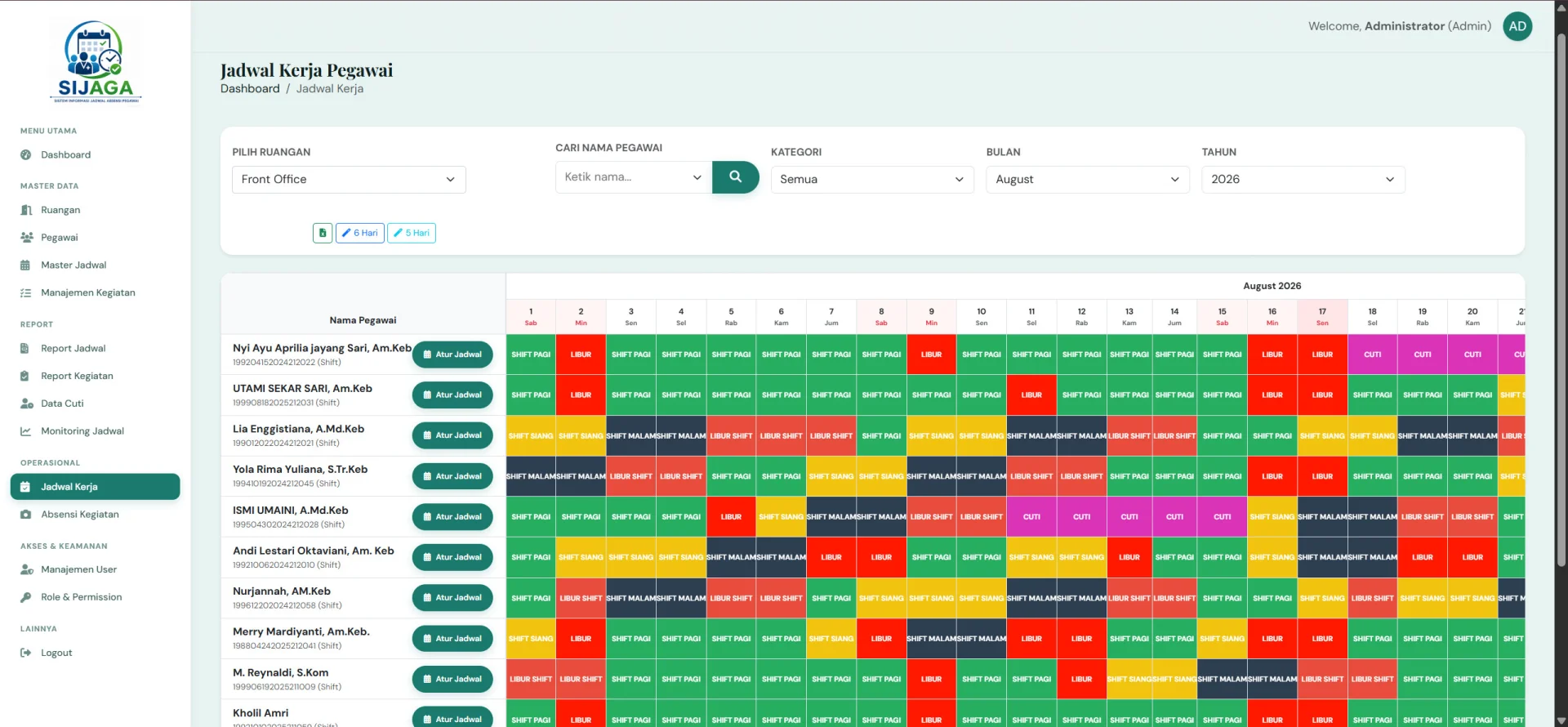The width and height of the screenshot is (1568, 727).
Task: Click Nyi Ayu's CUTI cell on day 18
Action: click(1372, 355)
